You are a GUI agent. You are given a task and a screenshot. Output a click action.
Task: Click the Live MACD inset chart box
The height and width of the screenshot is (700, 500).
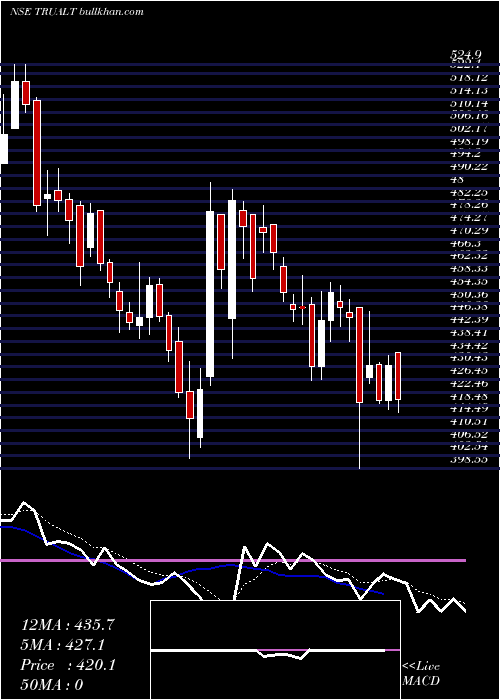point(275,650)
